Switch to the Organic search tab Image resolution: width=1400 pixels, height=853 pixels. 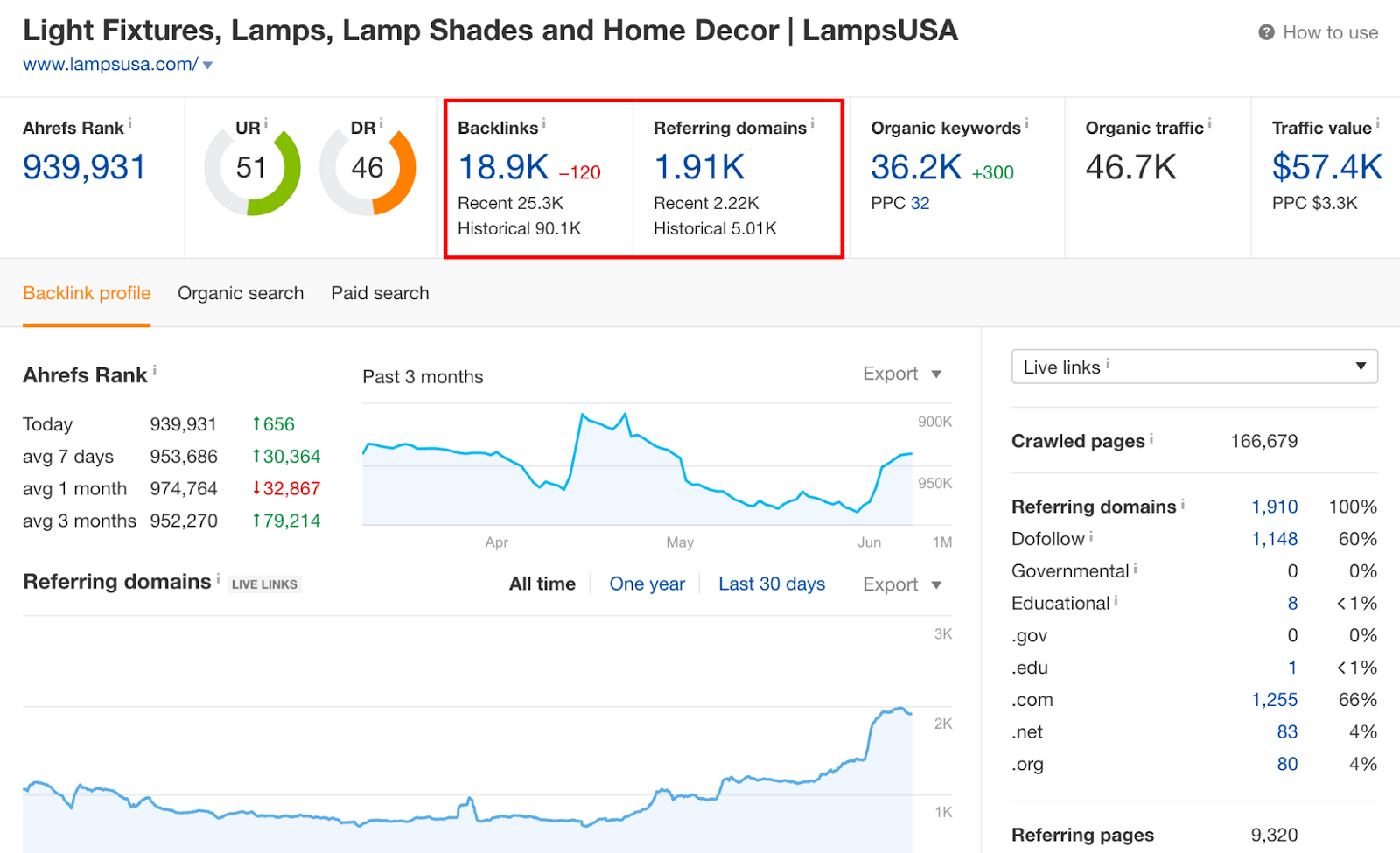(x=241, y=293)
